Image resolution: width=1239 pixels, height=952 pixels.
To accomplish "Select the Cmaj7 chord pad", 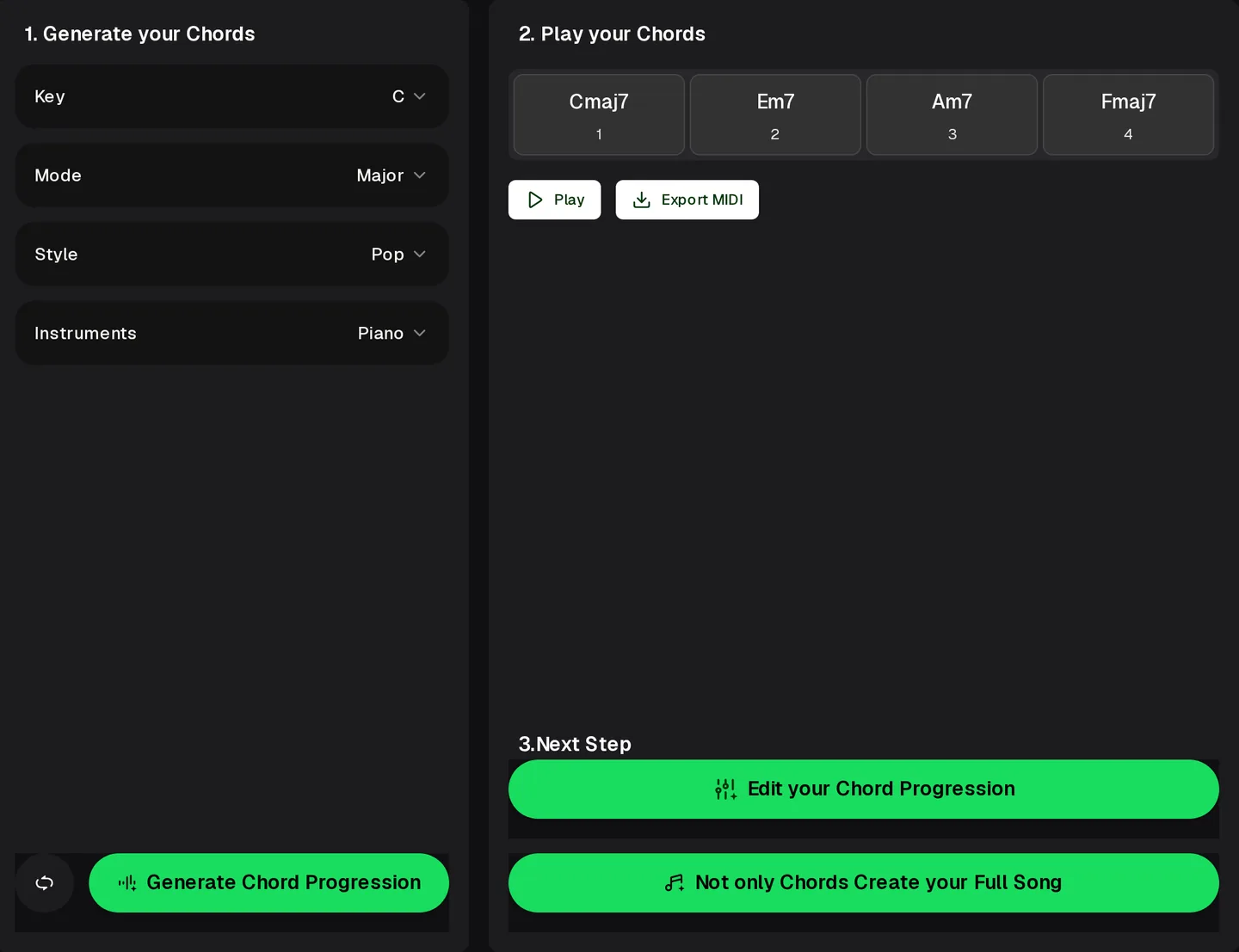I will [599, 114].
